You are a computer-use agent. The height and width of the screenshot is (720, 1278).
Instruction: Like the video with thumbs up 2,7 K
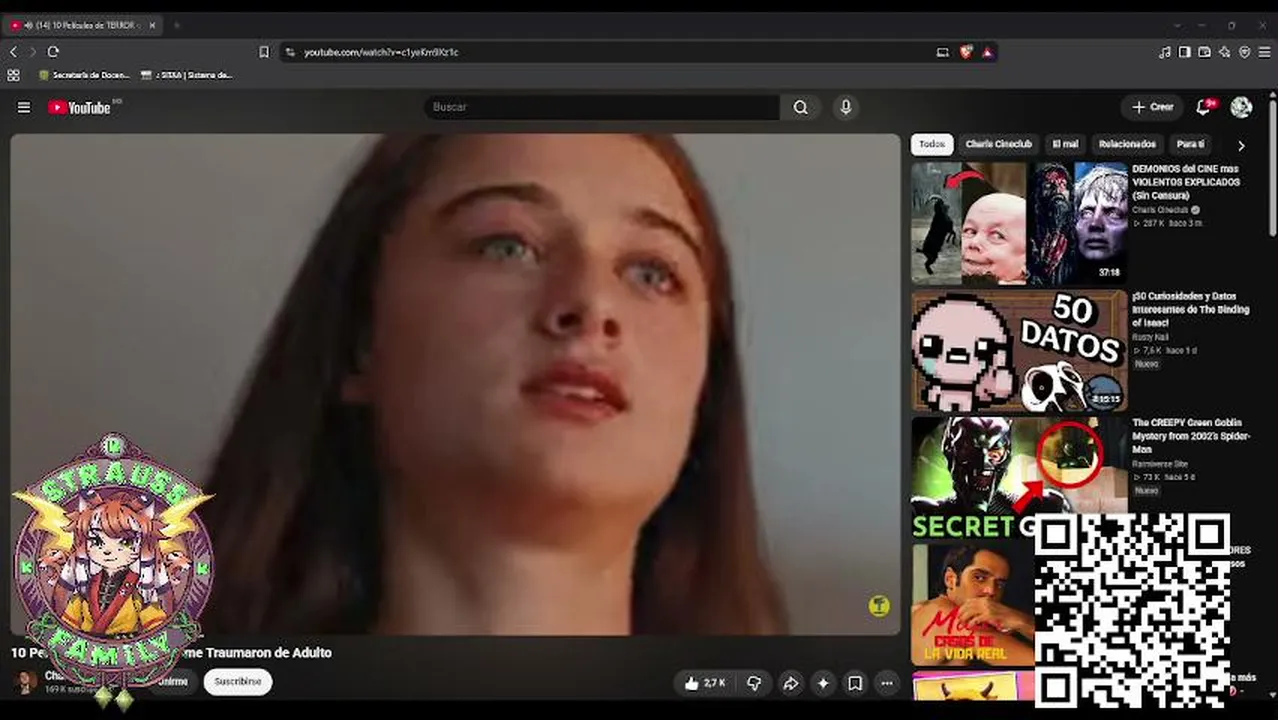click(705, 683)
